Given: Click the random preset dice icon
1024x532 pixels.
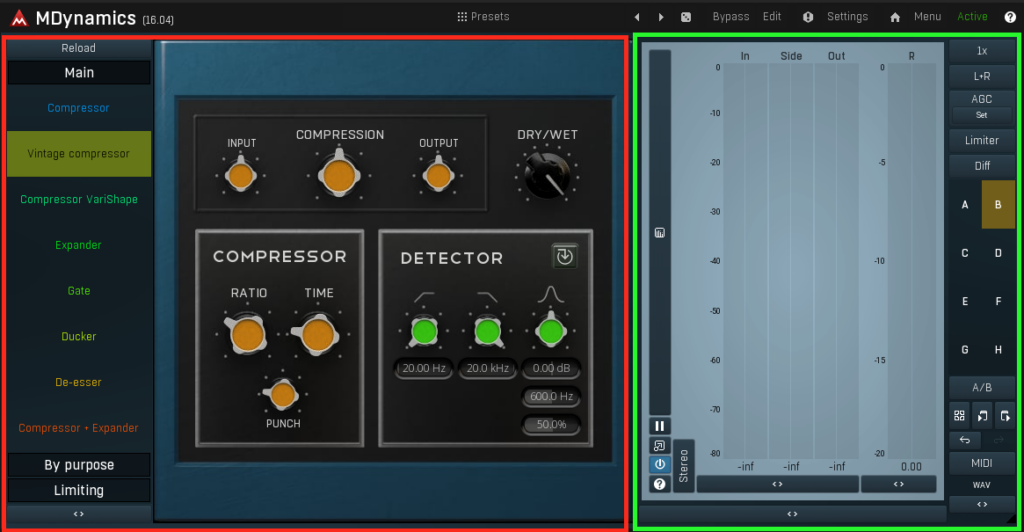Looking at the screenshot, I should pyautogui.click(x=686, y=17).
